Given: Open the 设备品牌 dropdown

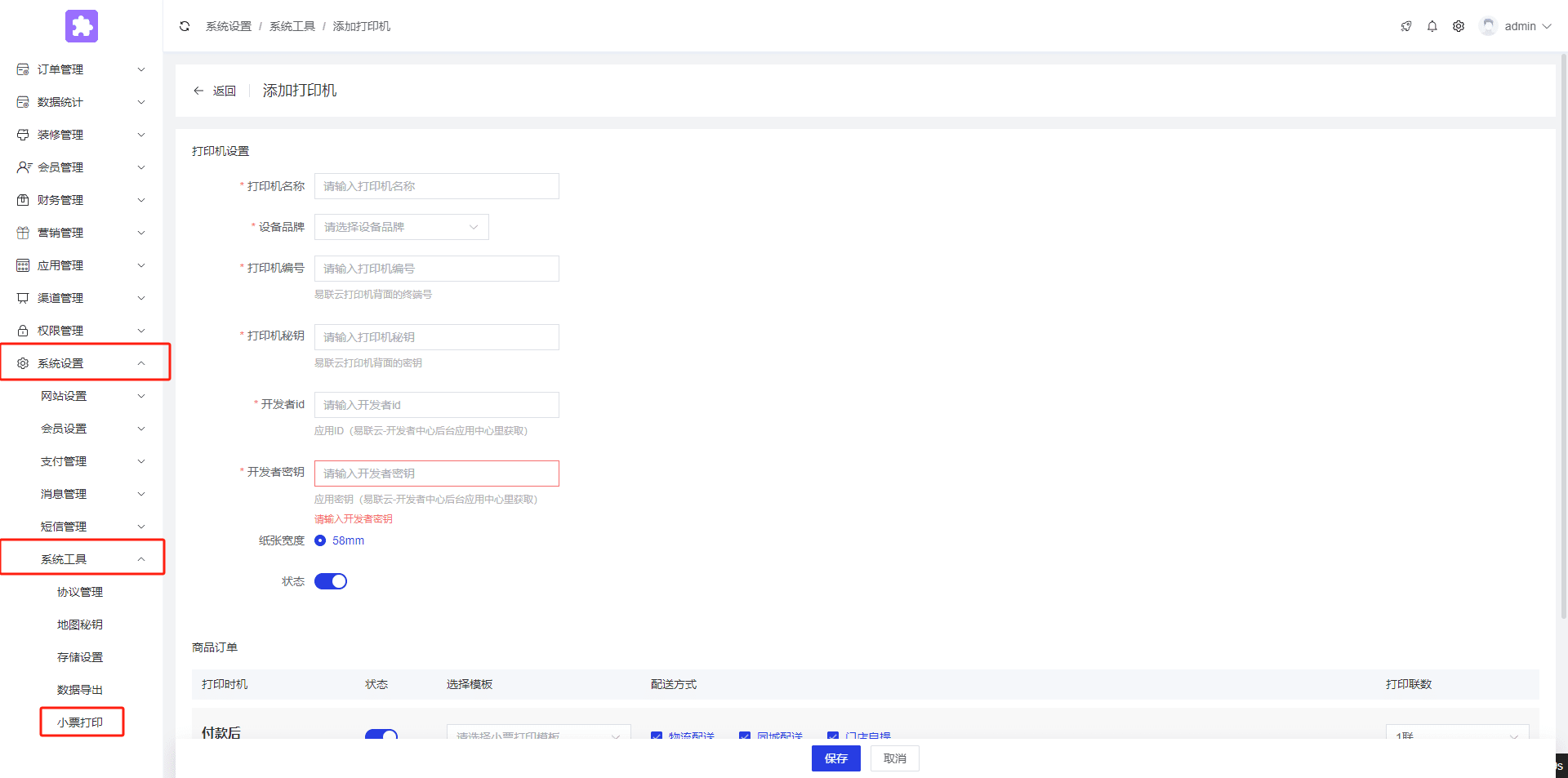Looking at the screenshot, I should [401, 227].
